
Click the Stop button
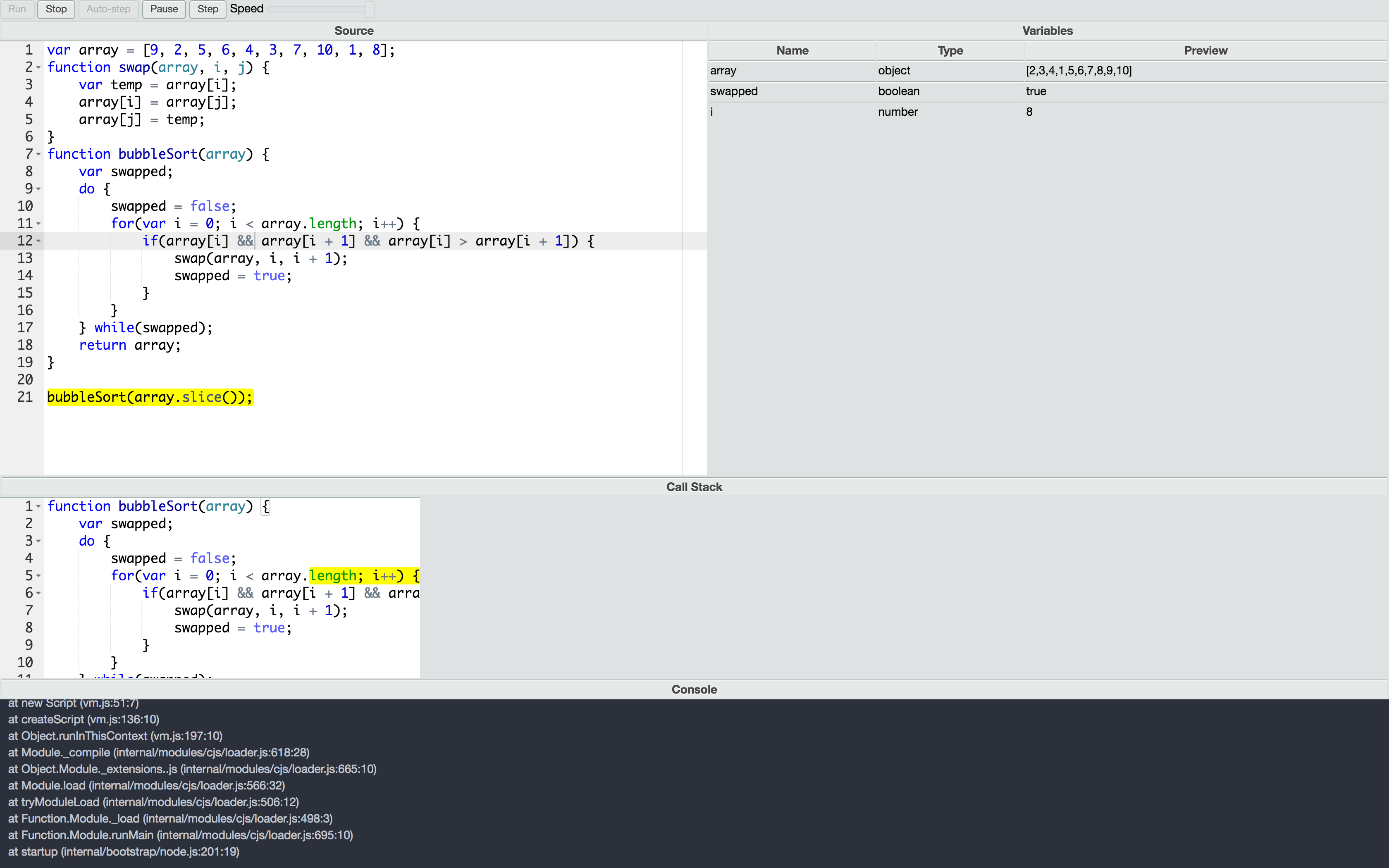56,9
